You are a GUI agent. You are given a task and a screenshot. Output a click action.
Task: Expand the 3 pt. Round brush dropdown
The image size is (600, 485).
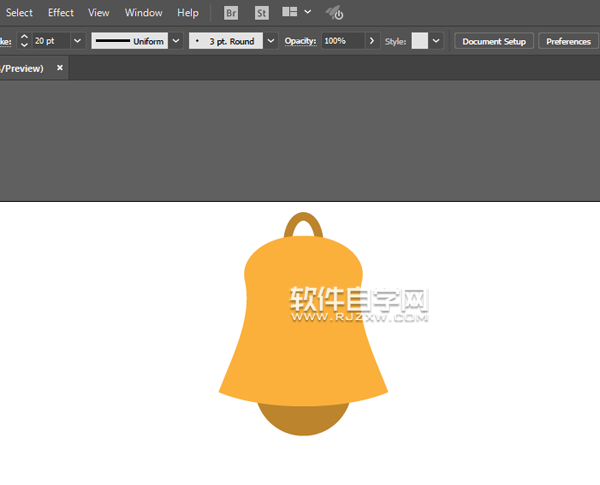click(271, 41)
